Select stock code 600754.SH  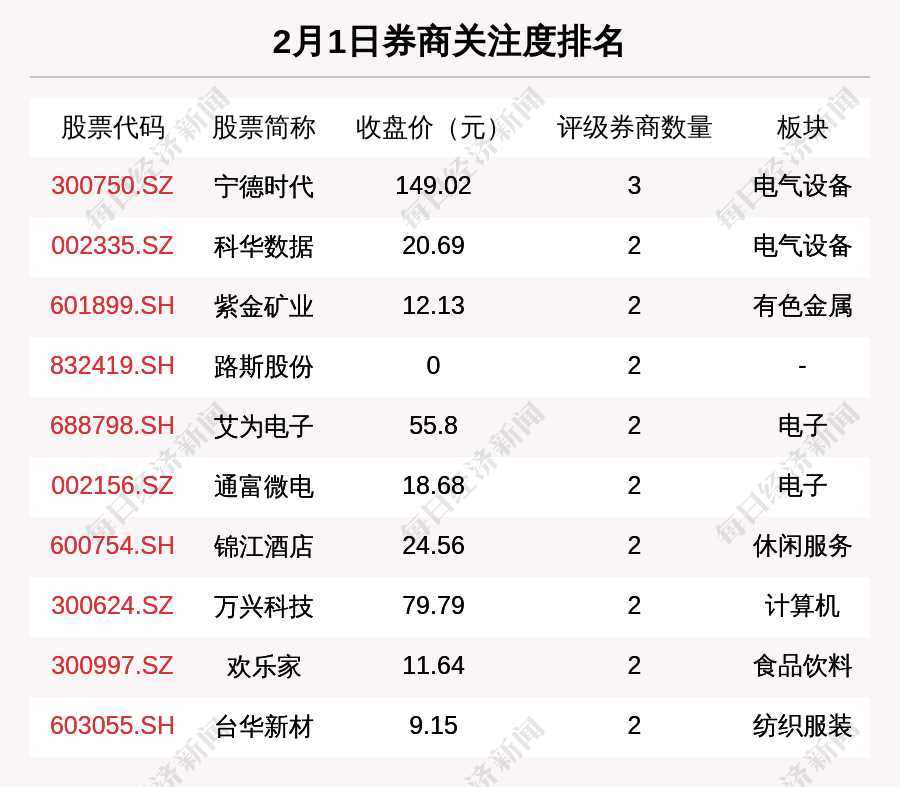(x=112, y=546)
